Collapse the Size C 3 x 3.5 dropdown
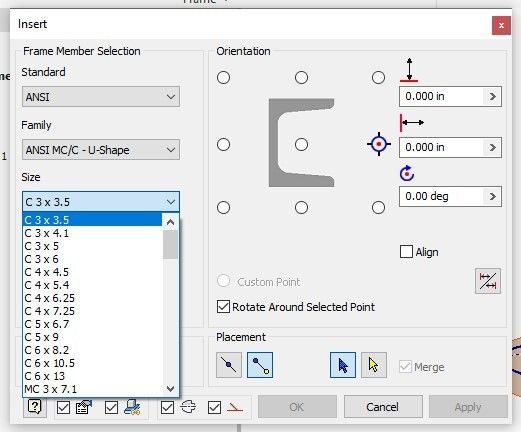Screen dimensions: 521x432 [x=101, y=202]
